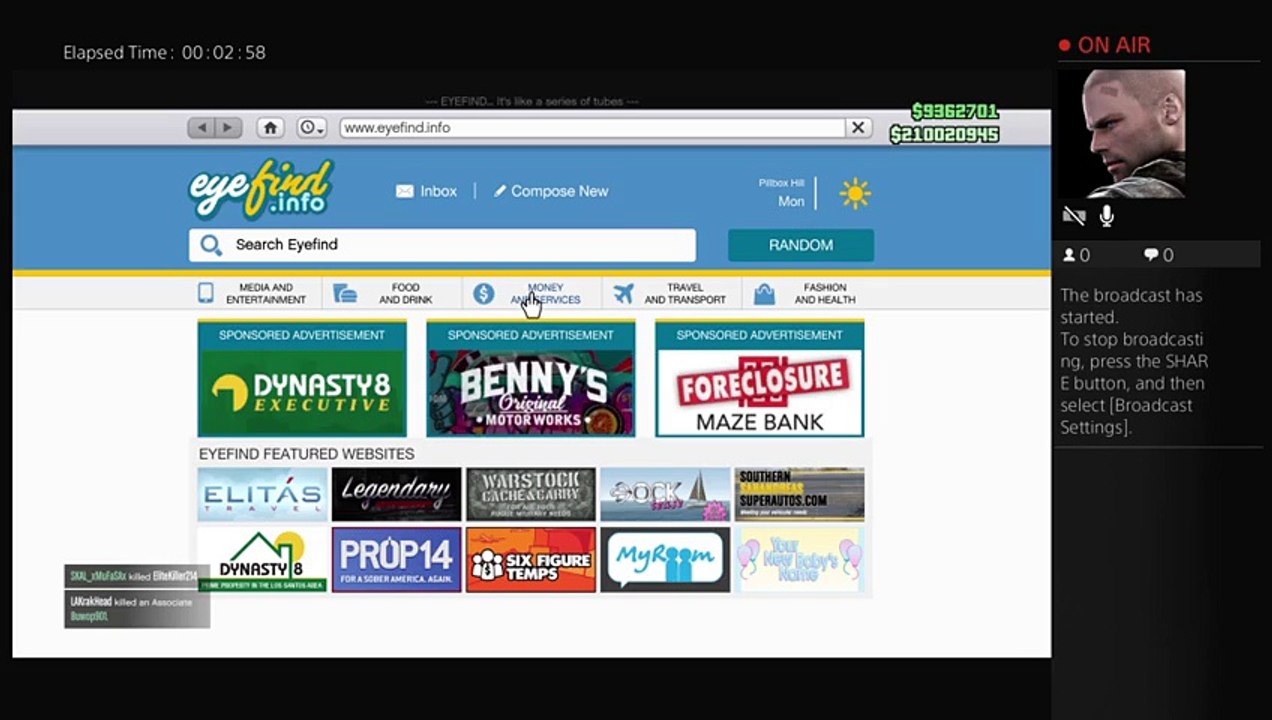Visit the DockTease boat website
Screen dimensions: 1272x720
coord(665,494)
